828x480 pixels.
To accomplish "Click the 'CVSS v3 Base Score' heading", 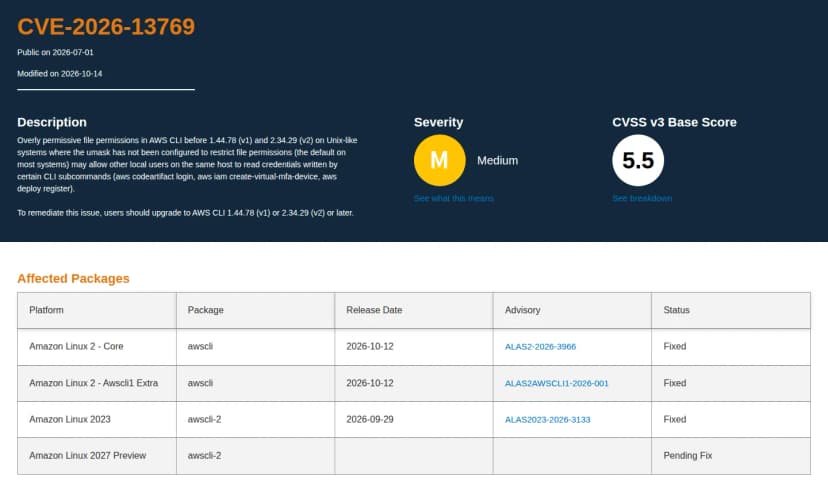I will pyautogui.click(x=674, y=123).
